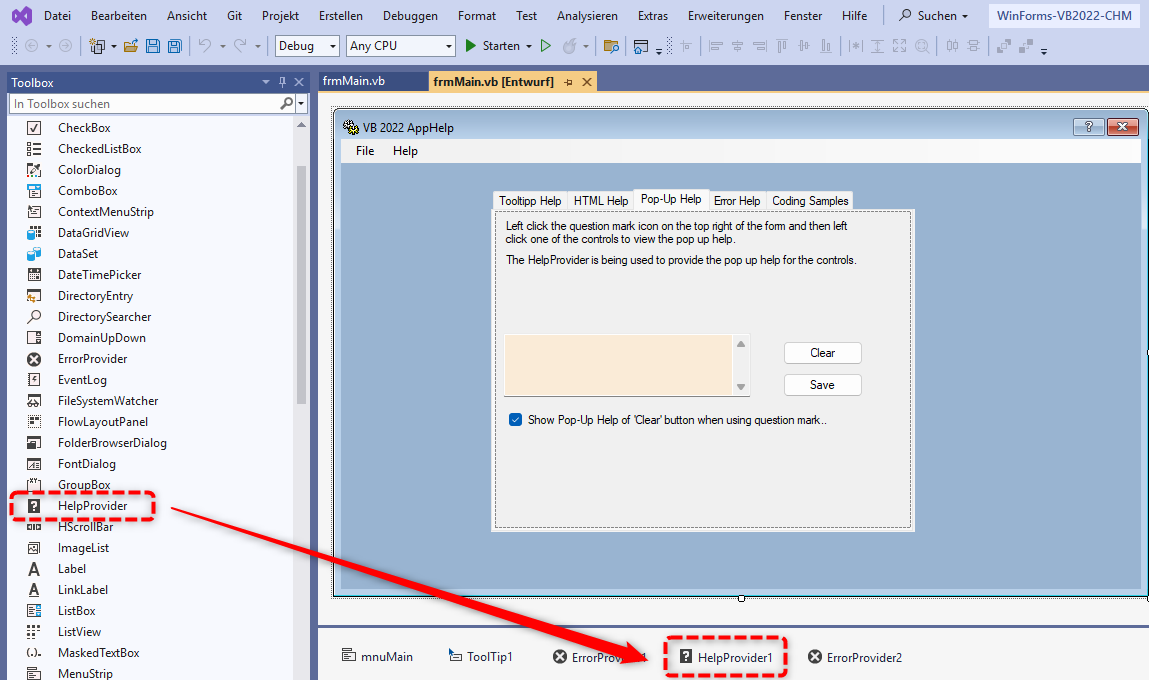1149x680 pixels.
Task: Toggle the Toolbox auto-hide pin
Action: coord(282,82)
